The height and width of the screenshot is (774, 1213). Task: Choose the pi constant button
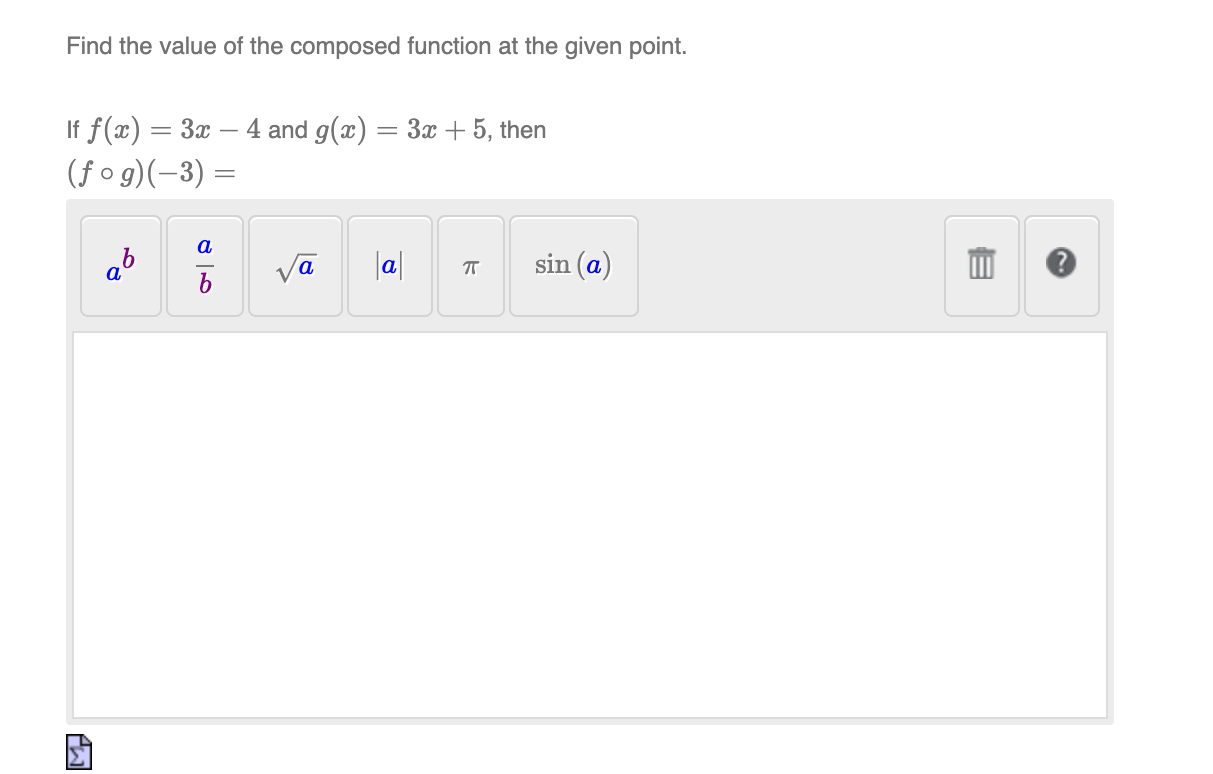tap(470, 266)
